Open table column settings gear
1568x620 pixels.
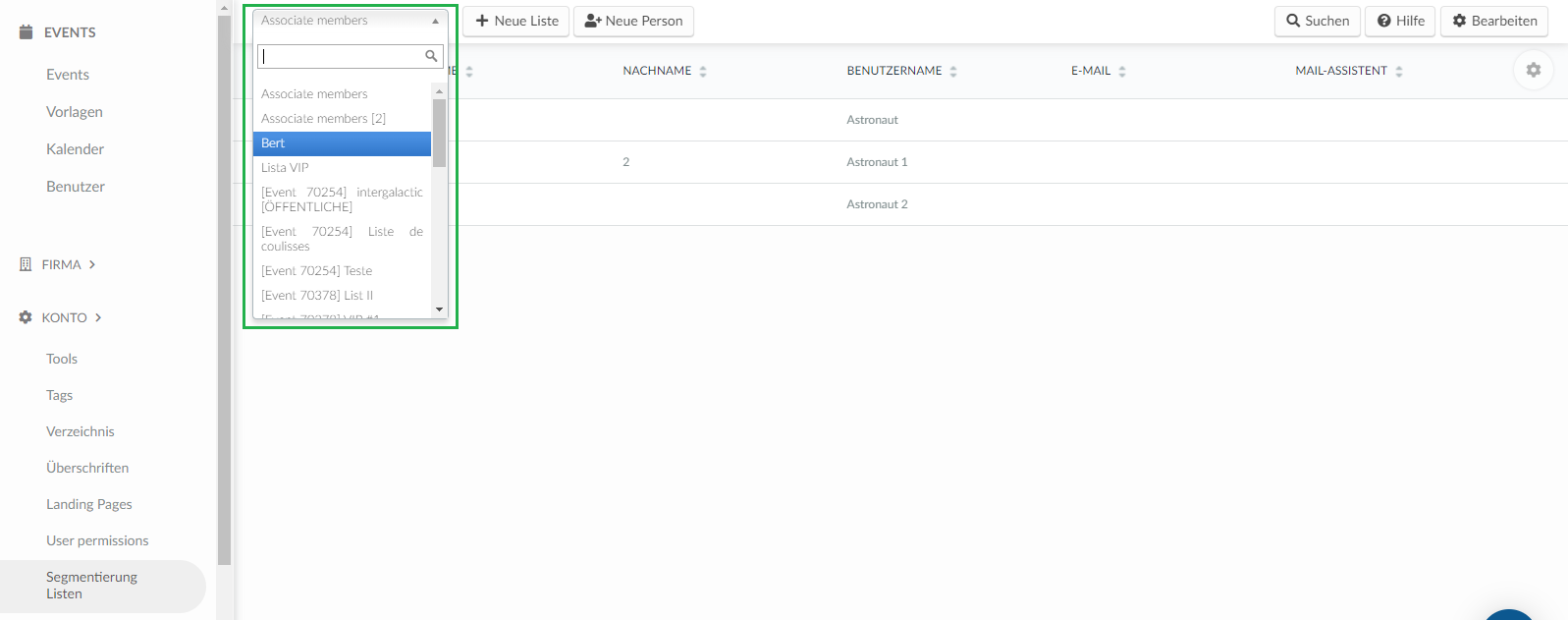[x=1534, y=70]
